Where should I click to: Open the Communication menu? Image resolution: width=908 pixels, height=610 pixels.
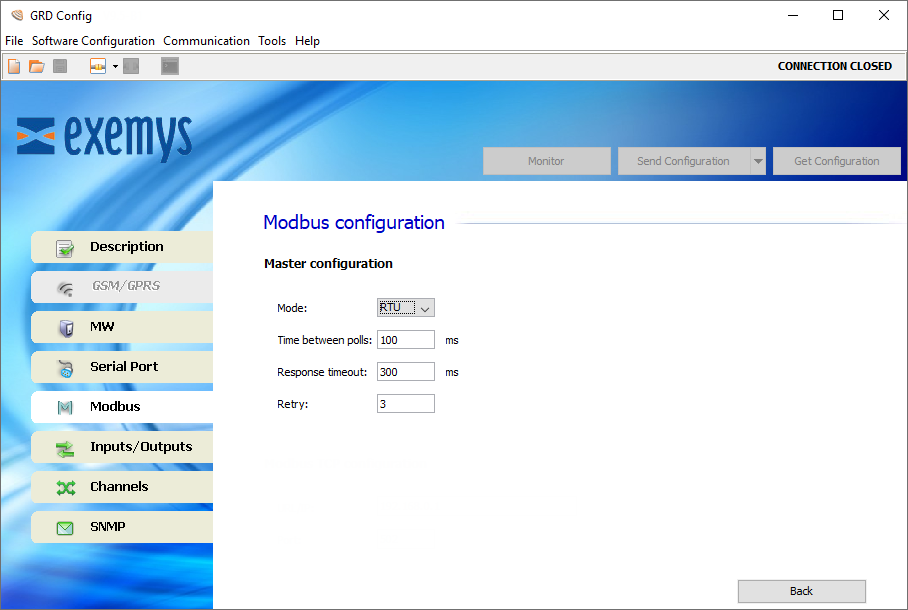(206, 41)
